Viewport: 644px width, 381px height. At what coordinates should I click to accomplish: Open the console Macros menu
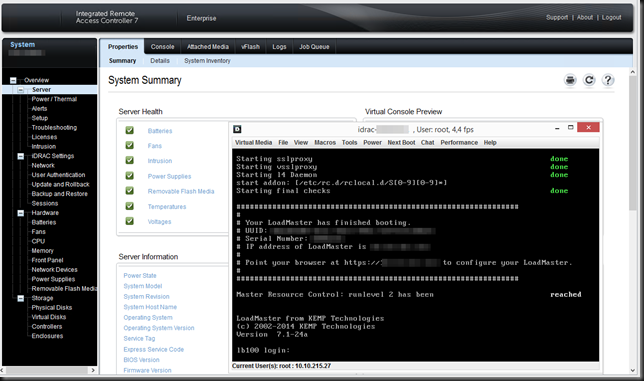click(x=325, y=142)
